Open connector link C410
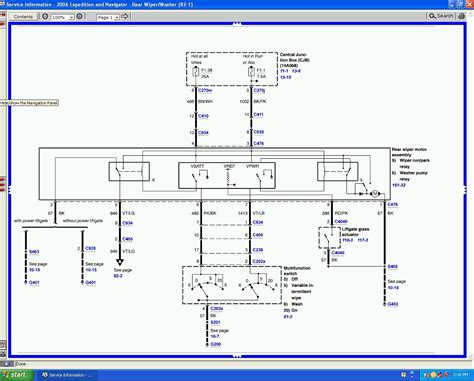Viewport: 474px width, 381px height. click(x=203, y=116)
